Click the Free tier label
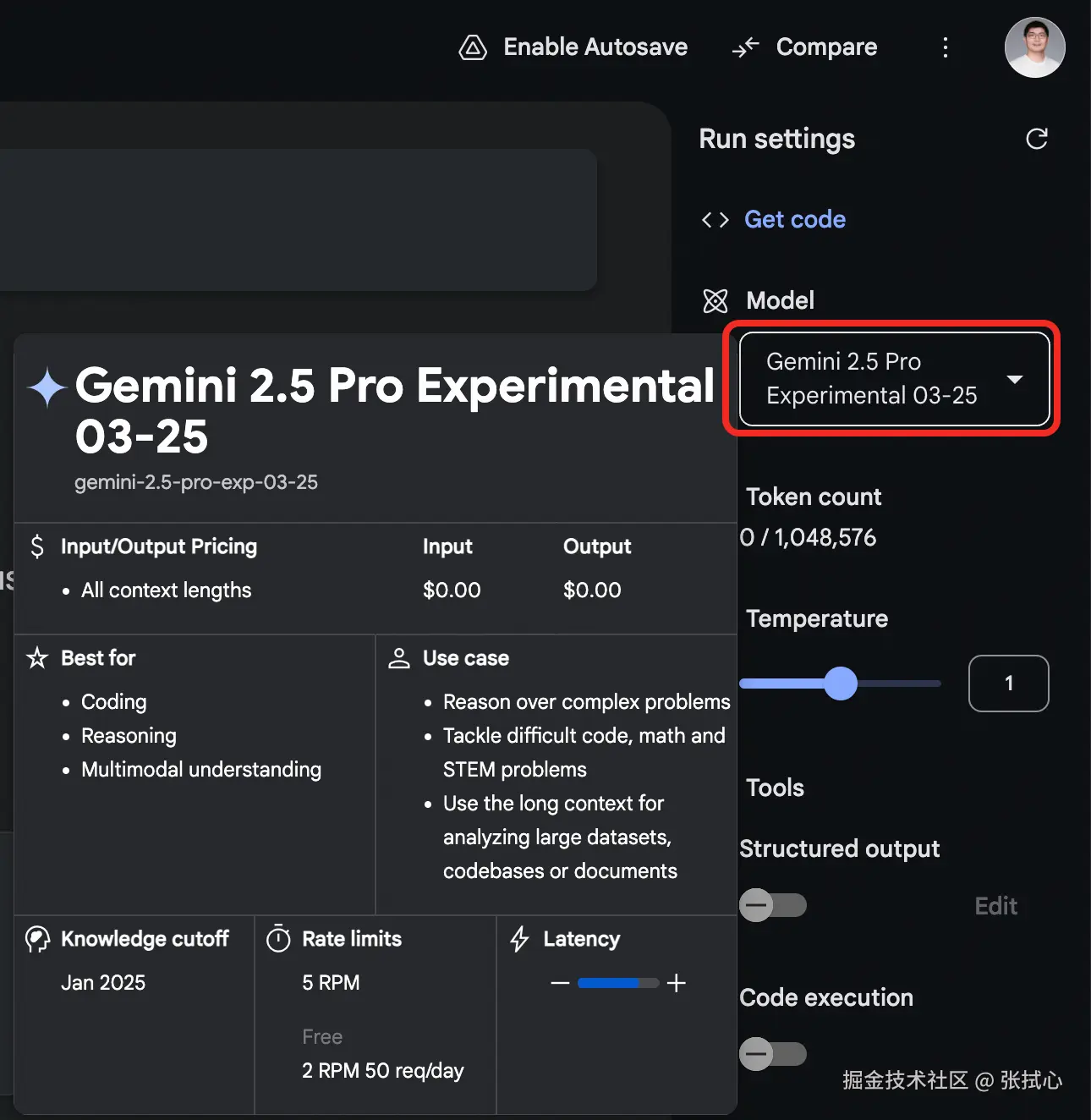This screenshot has height=1120, width=1091. pos(322,1037)
